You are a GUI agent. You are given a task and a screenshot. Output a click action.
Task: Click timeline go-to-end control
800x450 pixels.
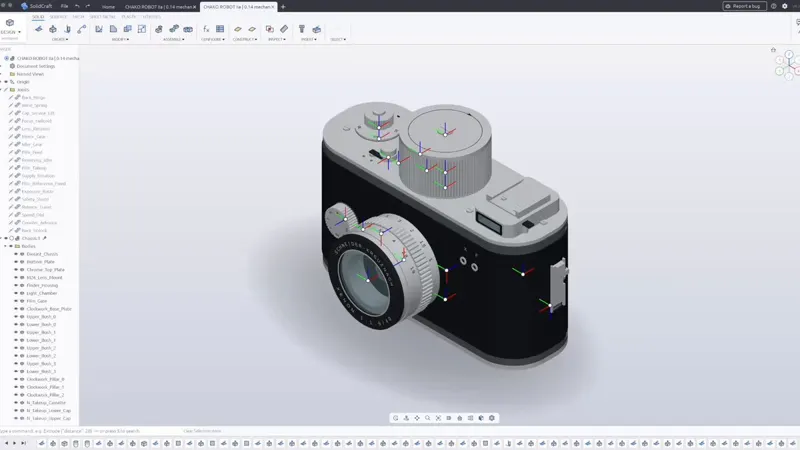pyautogui.click(x=23, y=443)
